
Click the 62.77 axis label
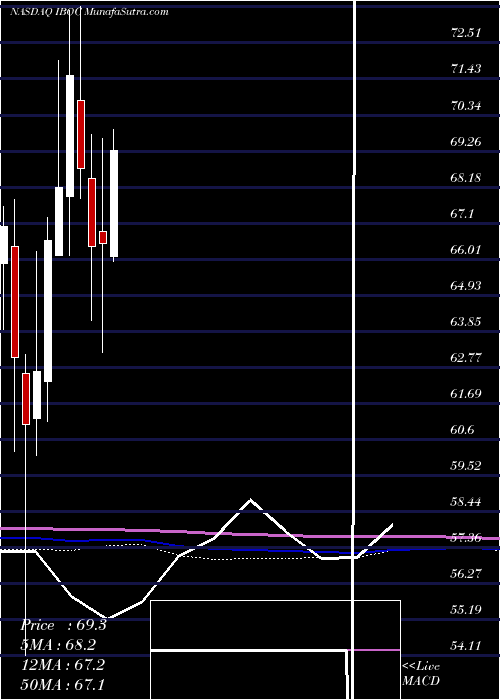pos(466,358)
